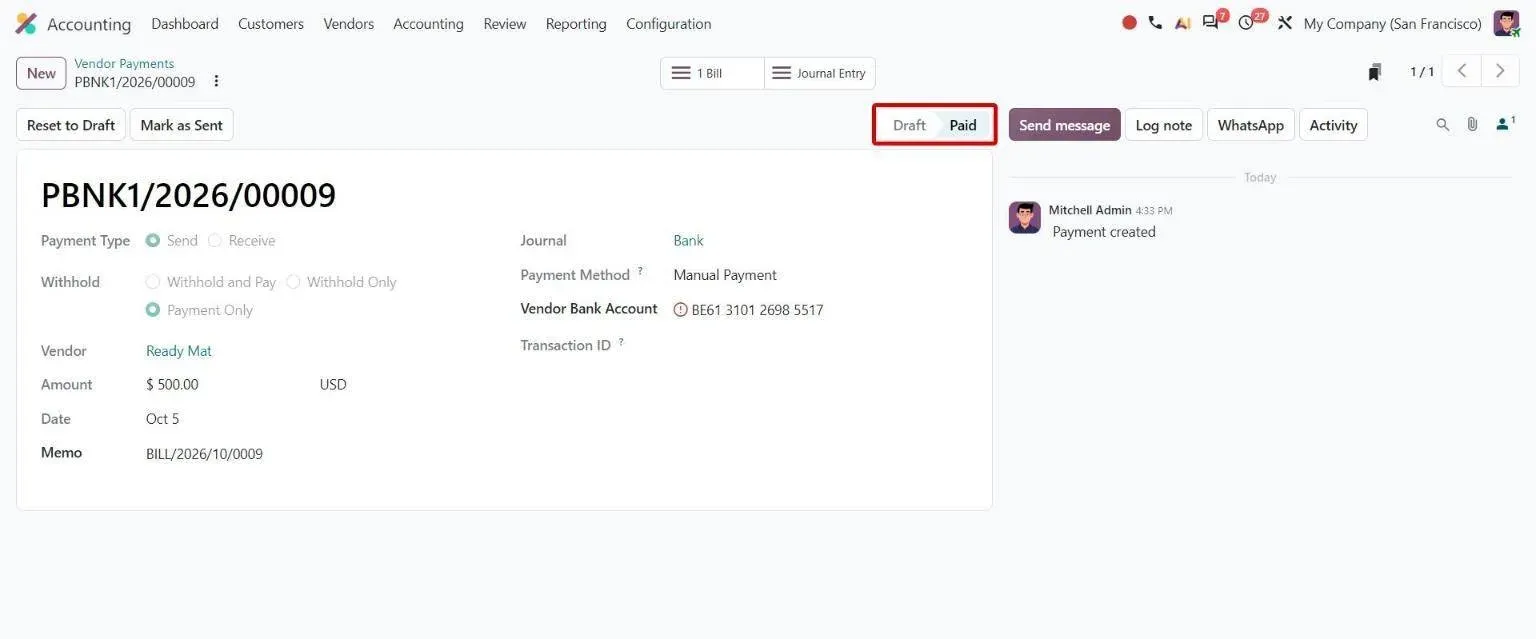The height and width of the screenshot is (639, 1536).
Task: Click the Oct 5 date field
Action: [163, 419]
